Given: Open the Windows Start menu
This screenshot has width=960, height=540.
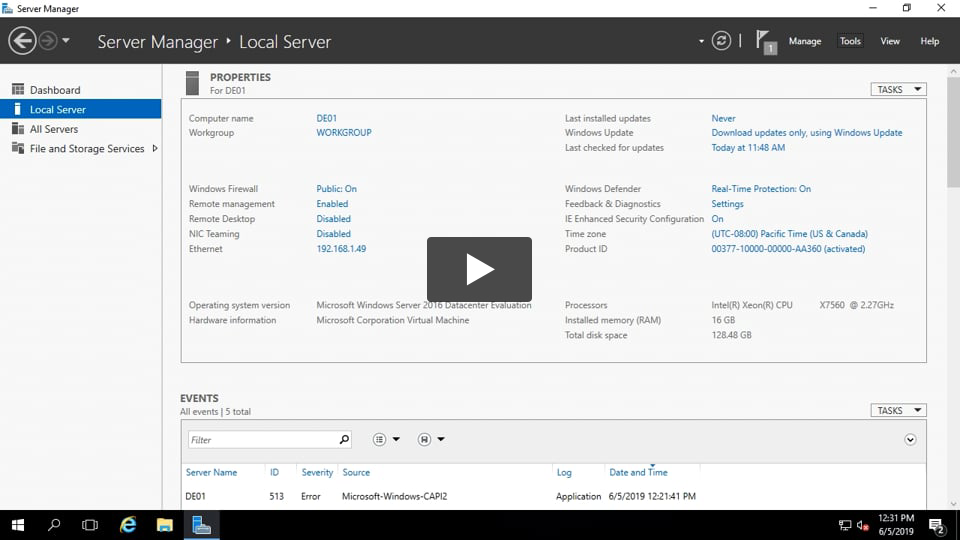Looking at the screenshot, I should (18, 525).
